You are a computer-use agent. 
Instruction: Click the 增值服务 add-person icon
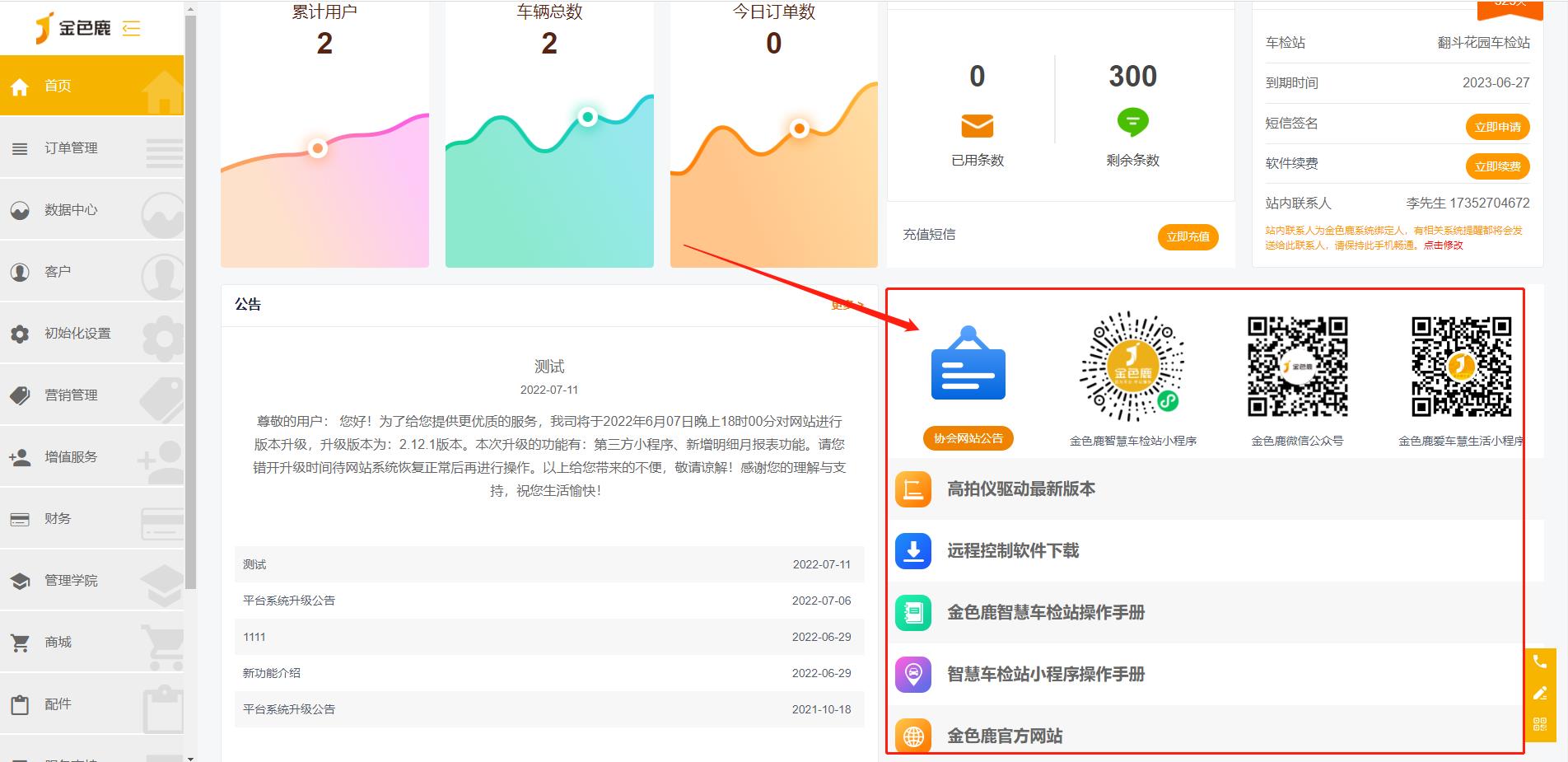(20, 457)
